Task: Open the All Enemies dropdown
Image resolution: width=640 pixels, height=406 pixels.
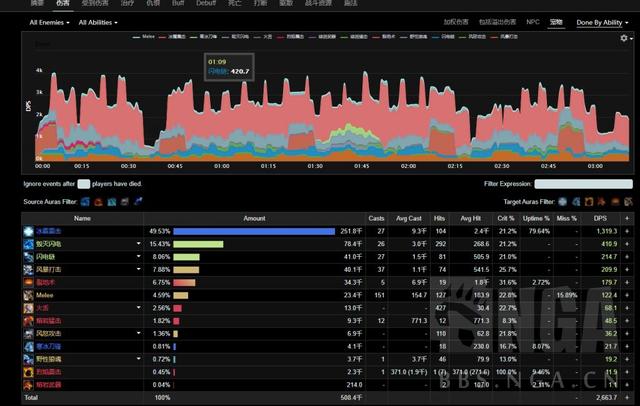Action: [49, 22]
